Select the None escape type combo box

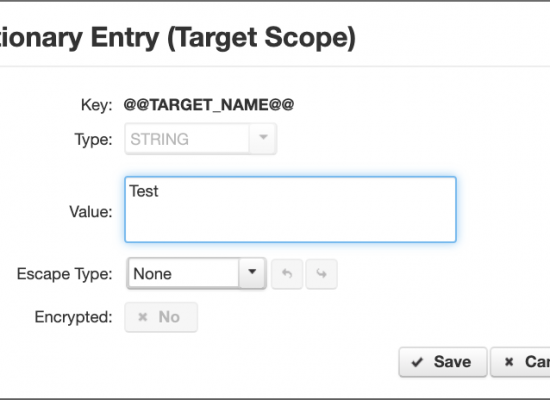pos(196,274)
